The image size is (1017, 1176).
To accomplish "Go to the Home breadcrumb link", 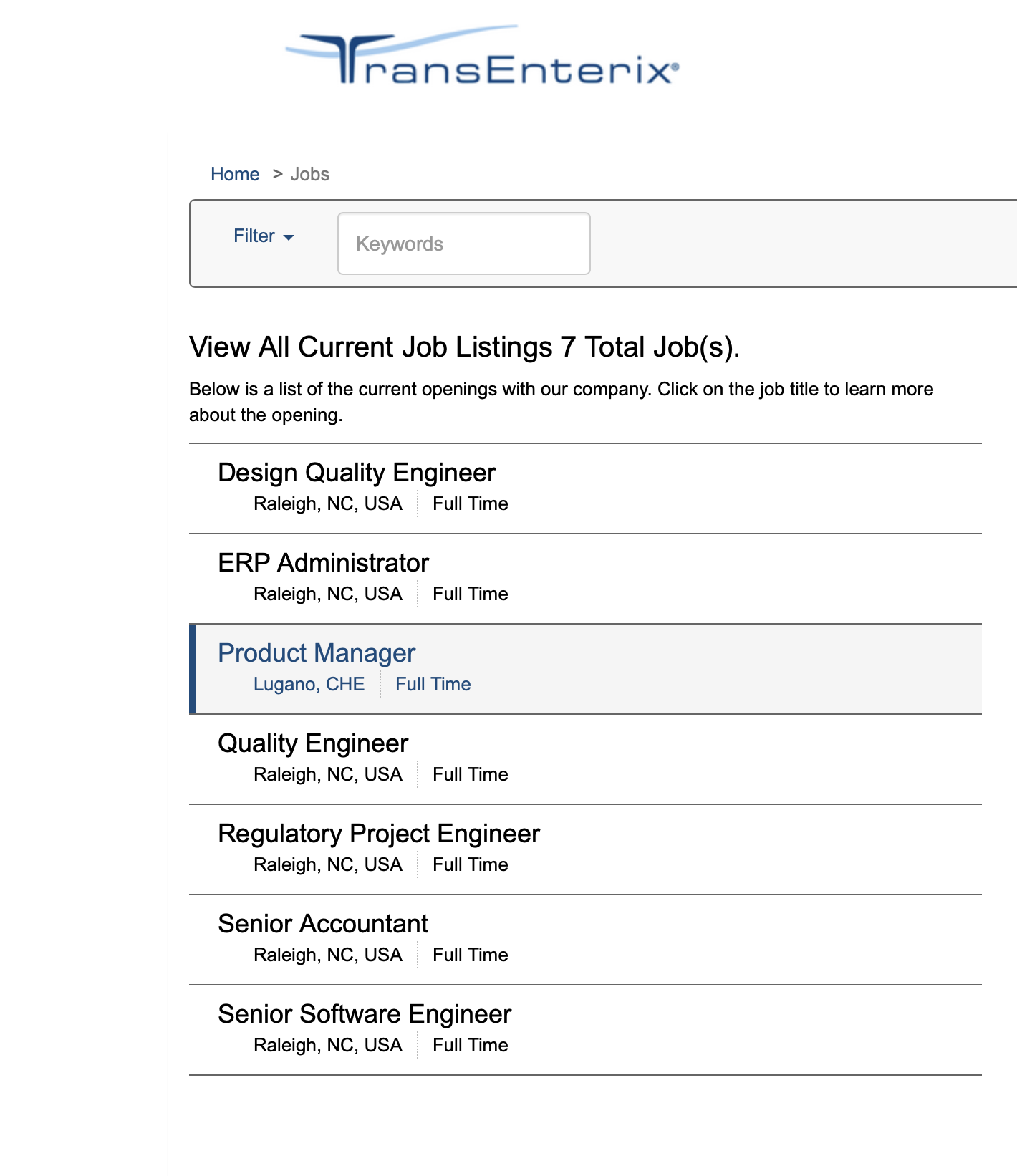I will pos(235,174).
